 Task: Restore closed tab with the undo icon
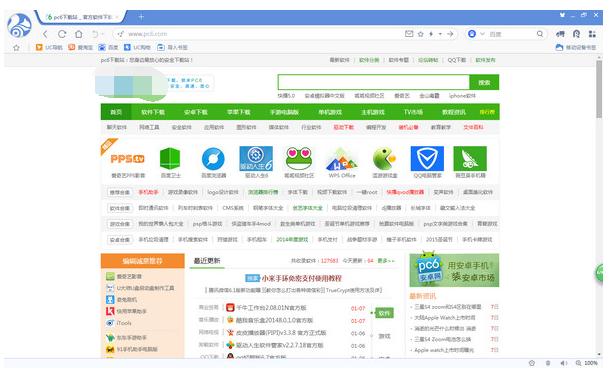click(x=95, y=34)
